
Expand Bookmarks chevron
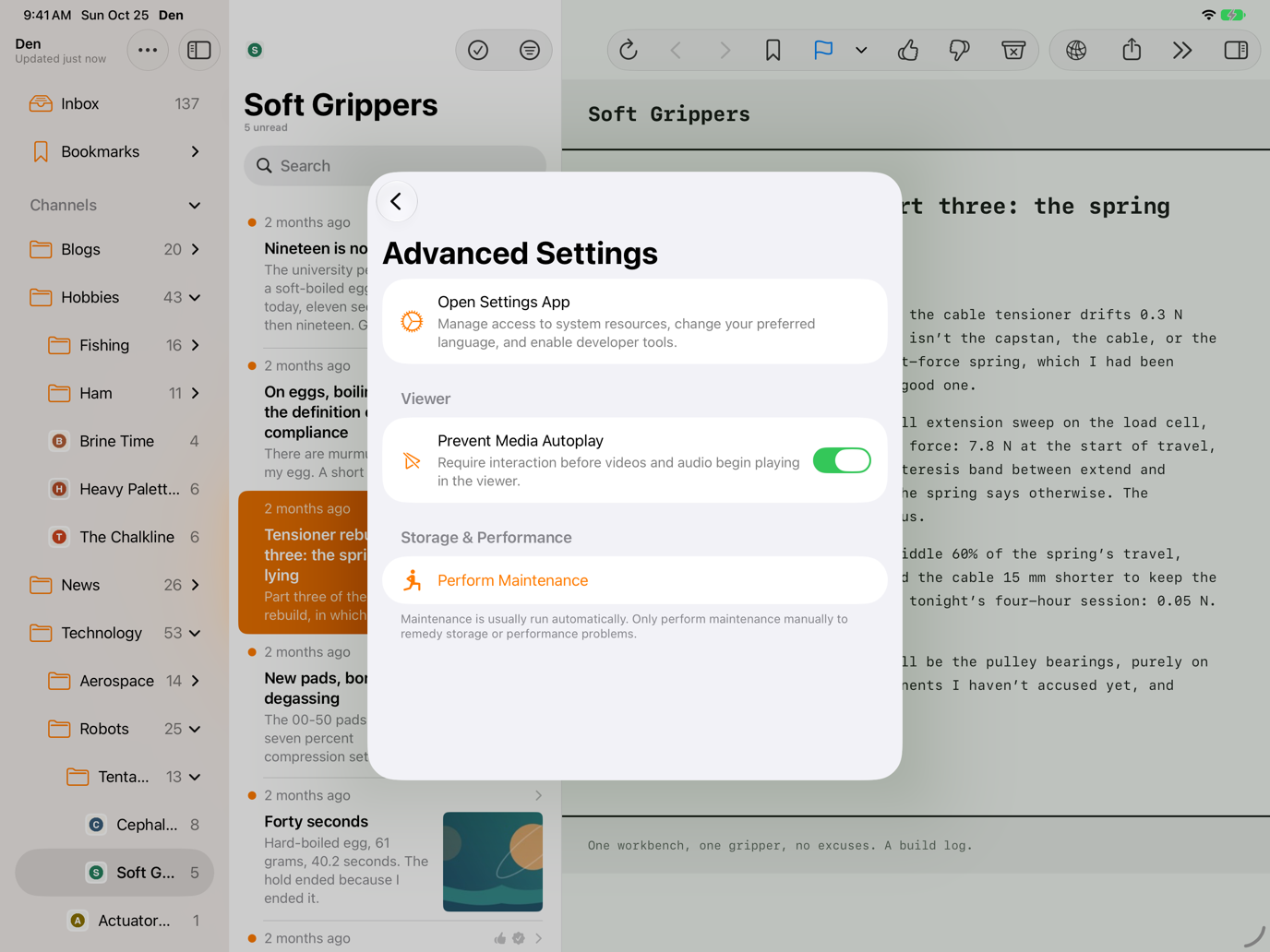(x=195, y=151)
